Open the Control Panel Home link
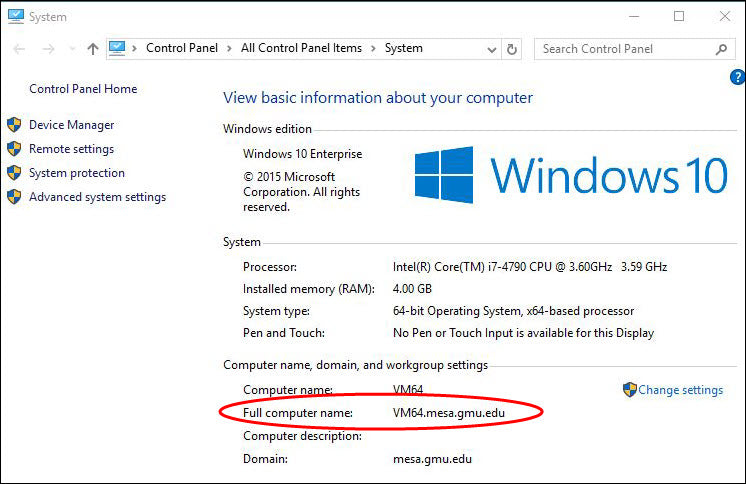This screenshot has height=484, width=746. point(83,89)
